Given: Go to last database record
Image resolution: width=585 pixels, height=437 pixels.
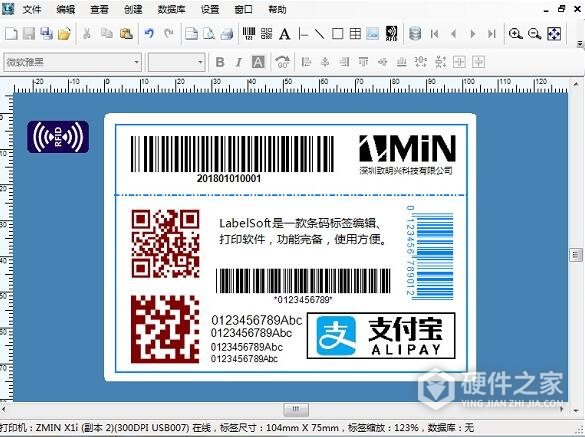Looking at the screenshot, I should 492,34.
